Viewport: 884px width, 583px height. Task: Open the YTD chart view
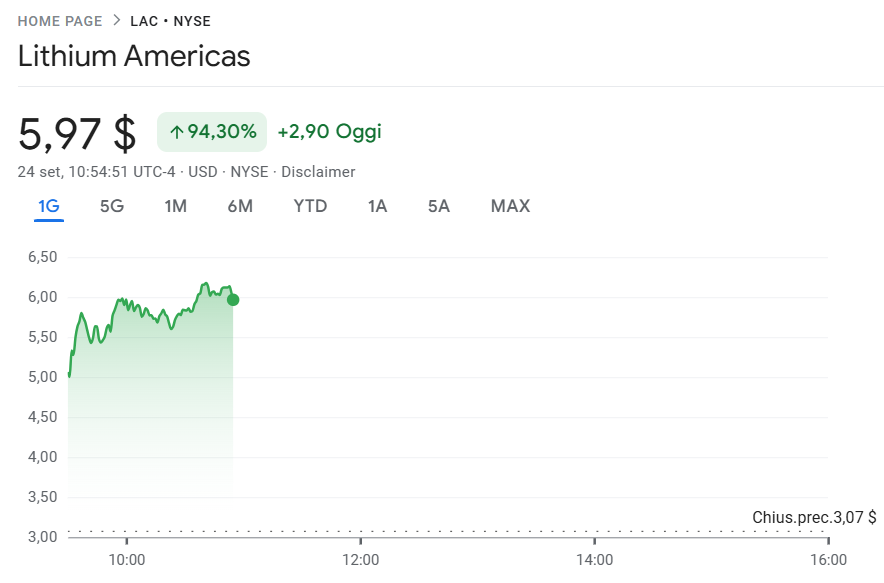(x=310, y=207)
